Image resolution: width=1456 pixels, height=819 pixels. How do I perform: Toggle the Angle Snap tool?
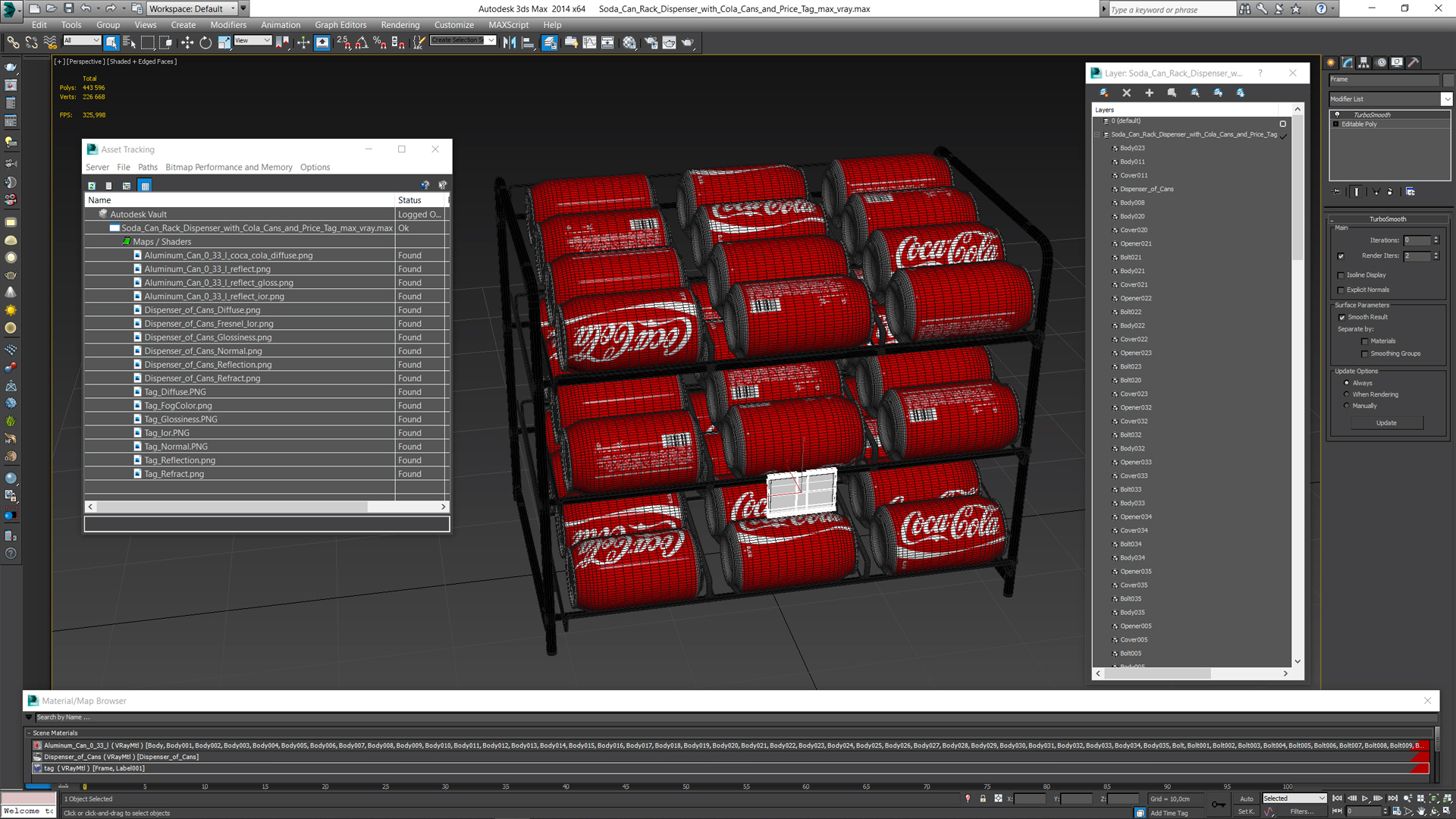[x=362, y=42]
